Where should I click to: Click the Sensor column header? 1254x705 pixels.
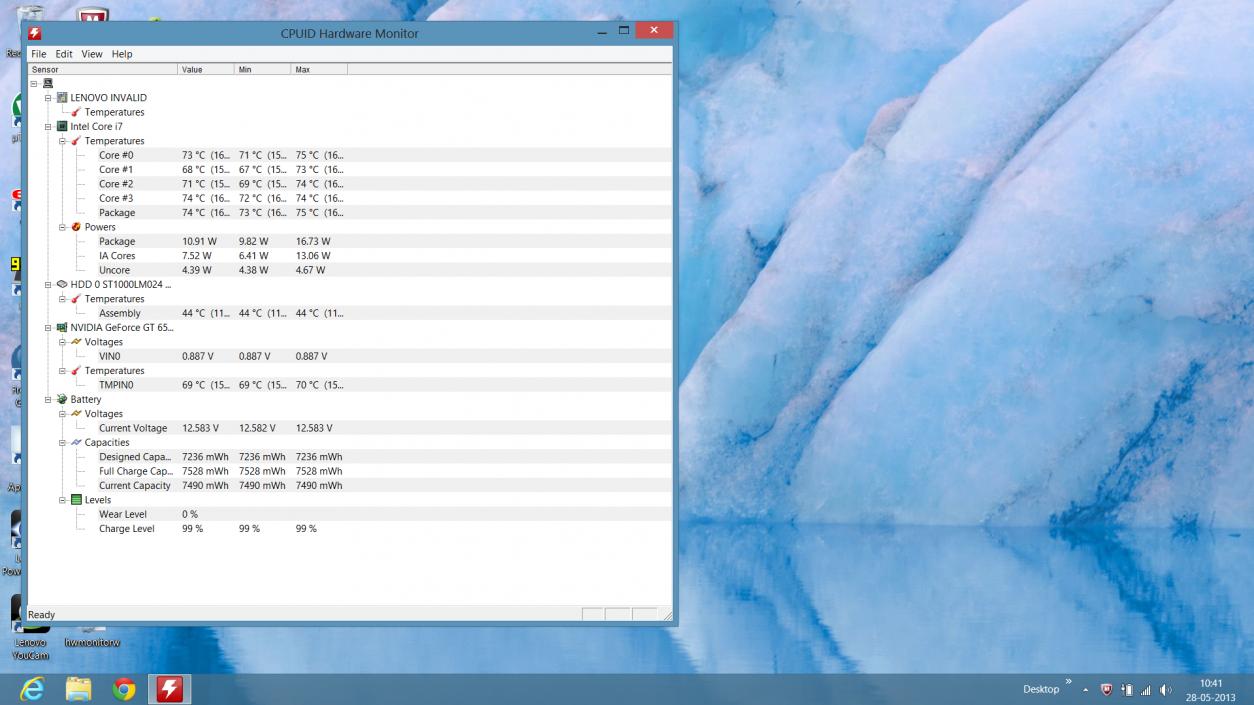coord(102,70)
